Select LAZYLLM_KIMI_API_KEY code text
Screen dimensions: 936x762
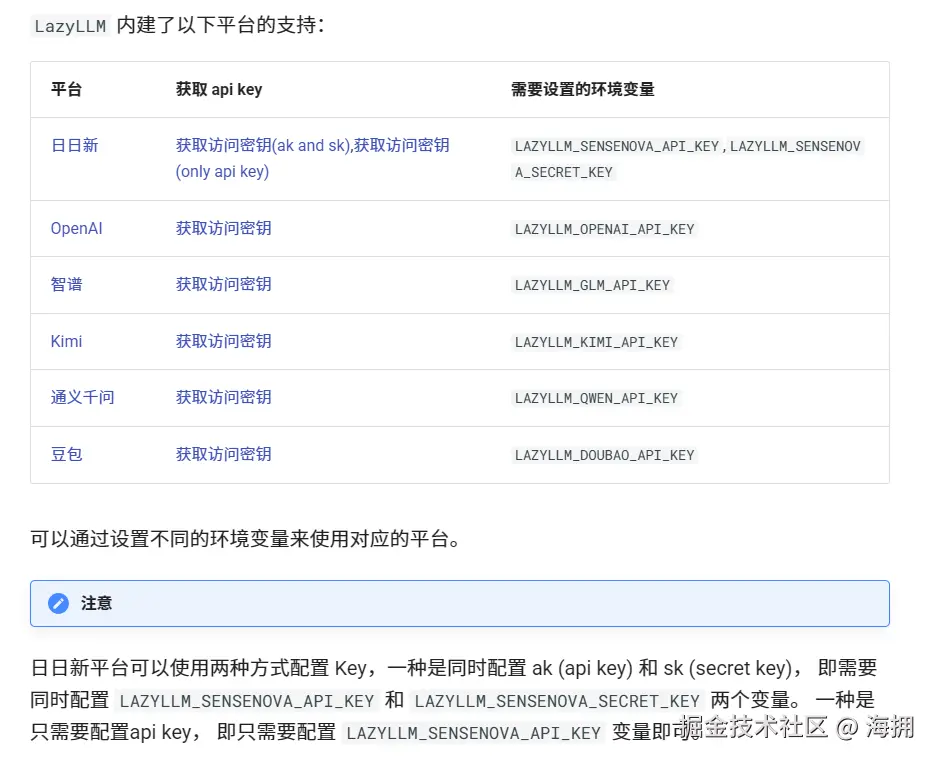tap(596, 342)
